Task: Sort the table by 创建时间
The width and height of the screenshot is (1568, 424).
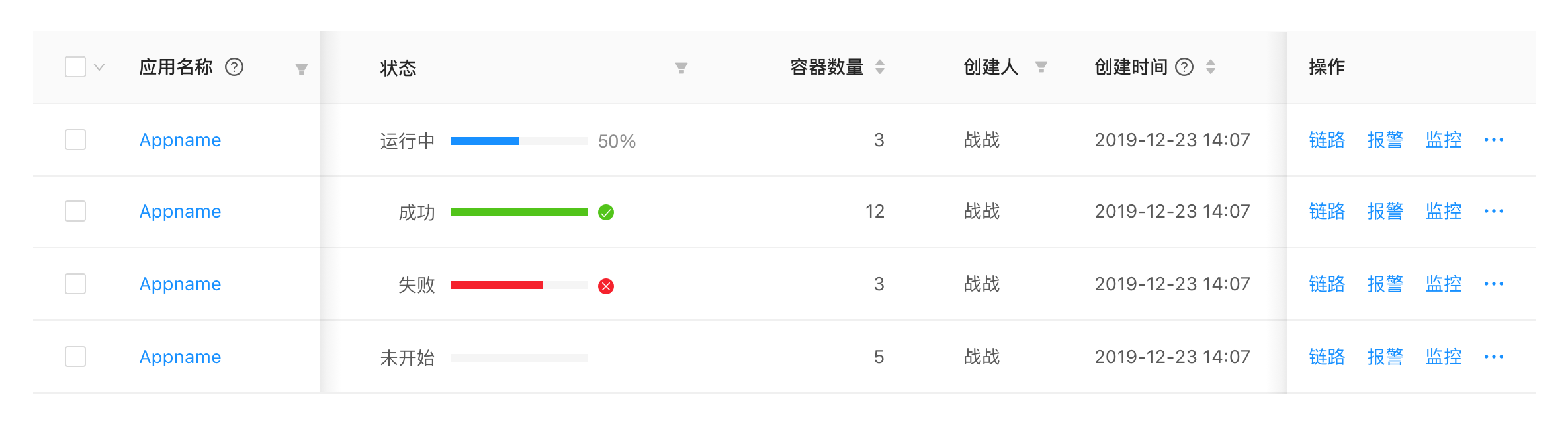Action: point(1210,67)
